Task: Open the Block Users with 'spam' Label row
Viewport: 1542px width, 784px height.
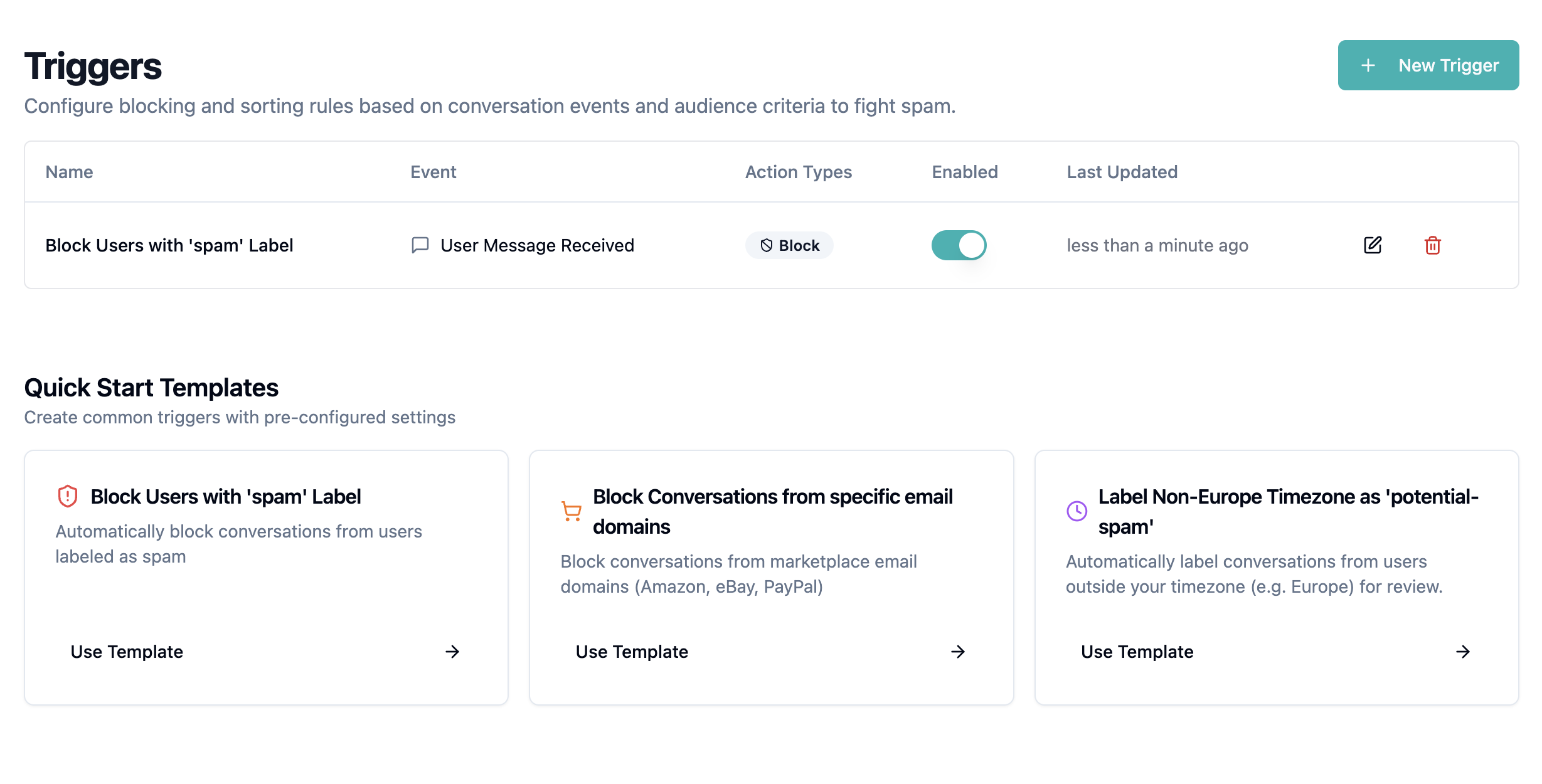Action: (169, 245)
